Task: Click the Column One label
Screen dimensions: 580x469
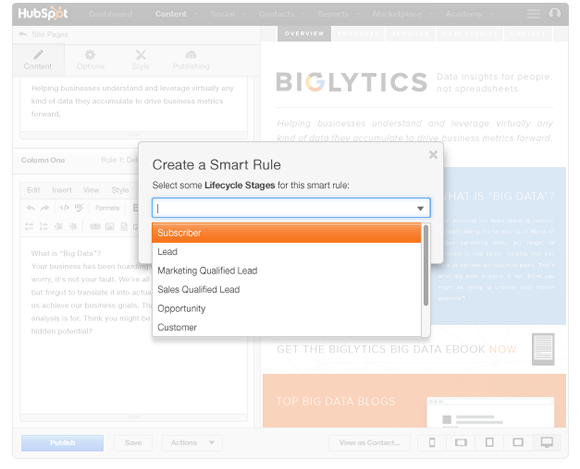Action: (43, 160)
